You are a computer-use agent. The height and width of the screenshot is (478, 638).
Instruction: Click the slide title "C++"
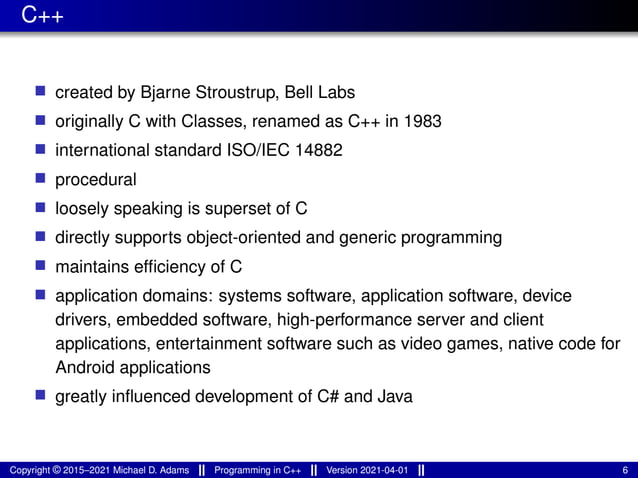tap(42, 15)
